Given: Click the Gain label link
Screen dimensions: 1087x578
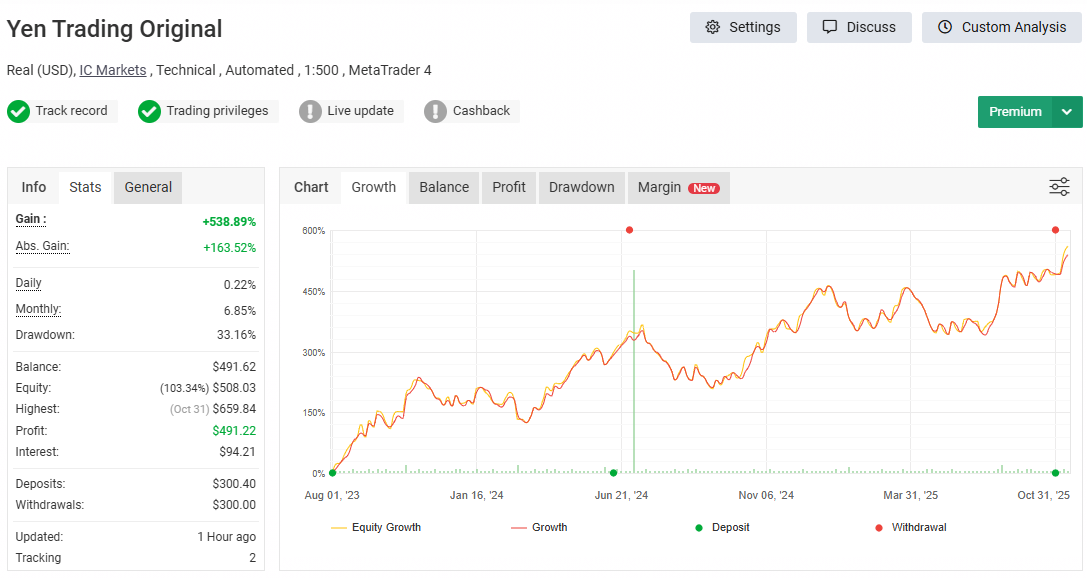Looking at the screenshot, I should (31, 219).
